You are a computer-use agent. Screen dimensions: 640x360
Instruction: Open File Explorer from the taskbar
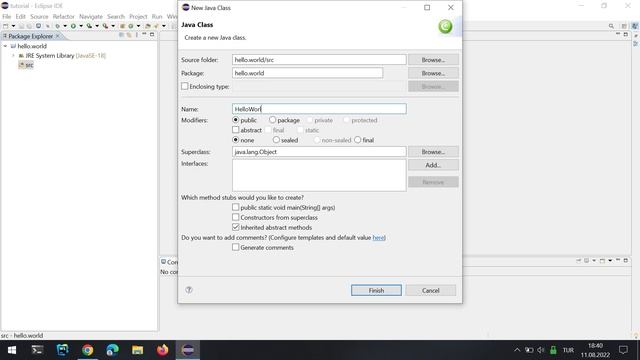tap(138, 350)
